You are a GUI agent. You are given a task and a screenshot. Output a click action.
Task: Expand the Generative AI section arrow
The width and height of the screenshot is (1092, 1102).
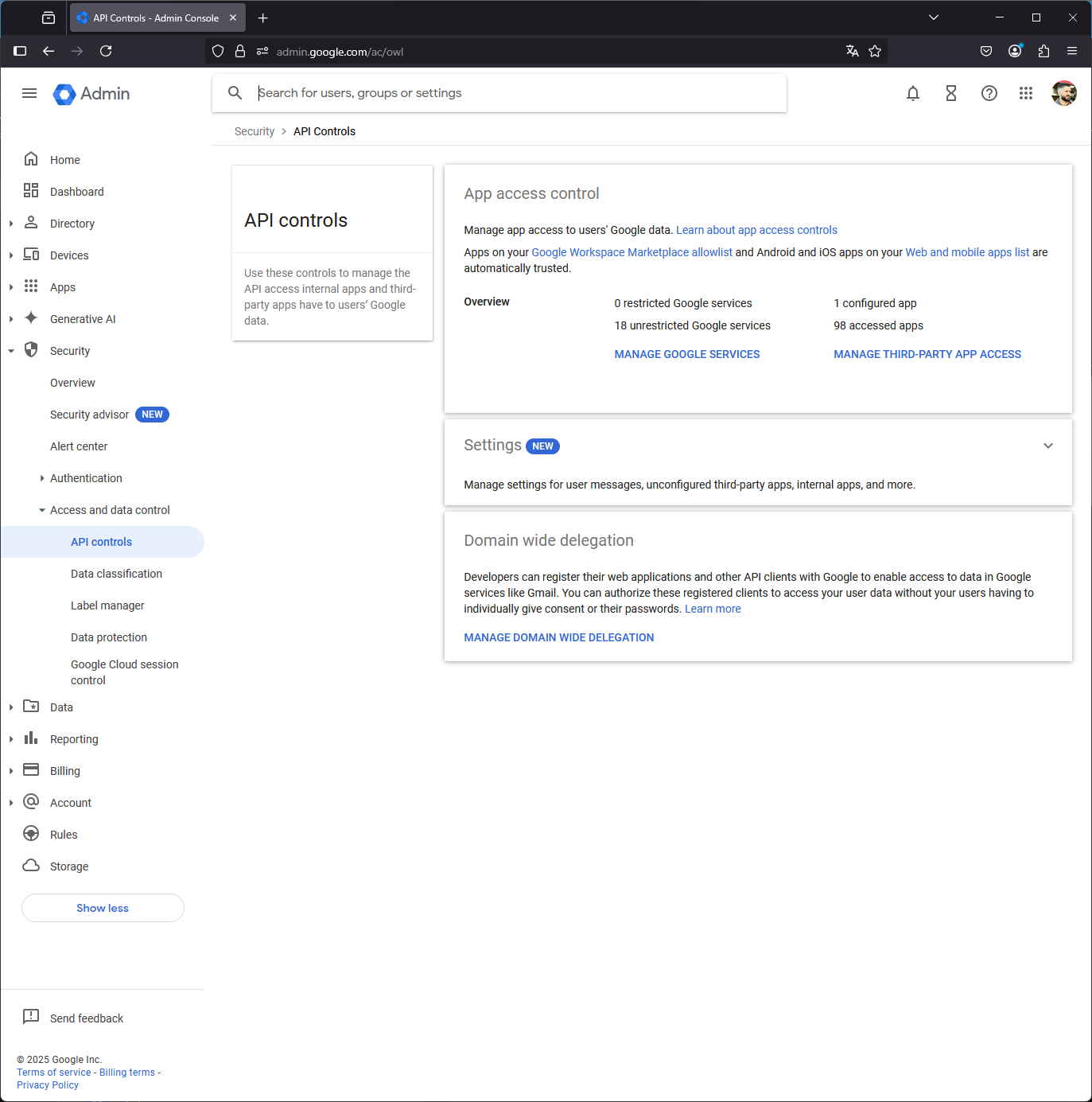click(11, 319)
